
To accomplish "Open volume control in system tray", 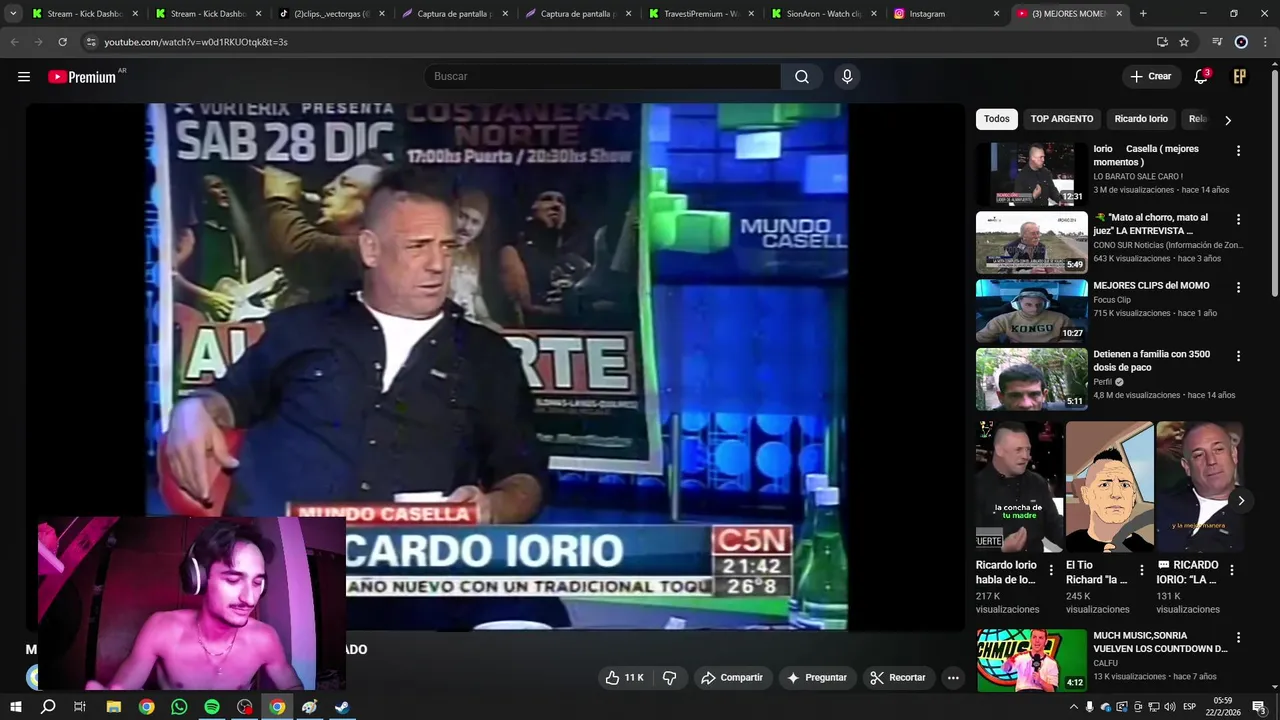I will pos(1169,707).
